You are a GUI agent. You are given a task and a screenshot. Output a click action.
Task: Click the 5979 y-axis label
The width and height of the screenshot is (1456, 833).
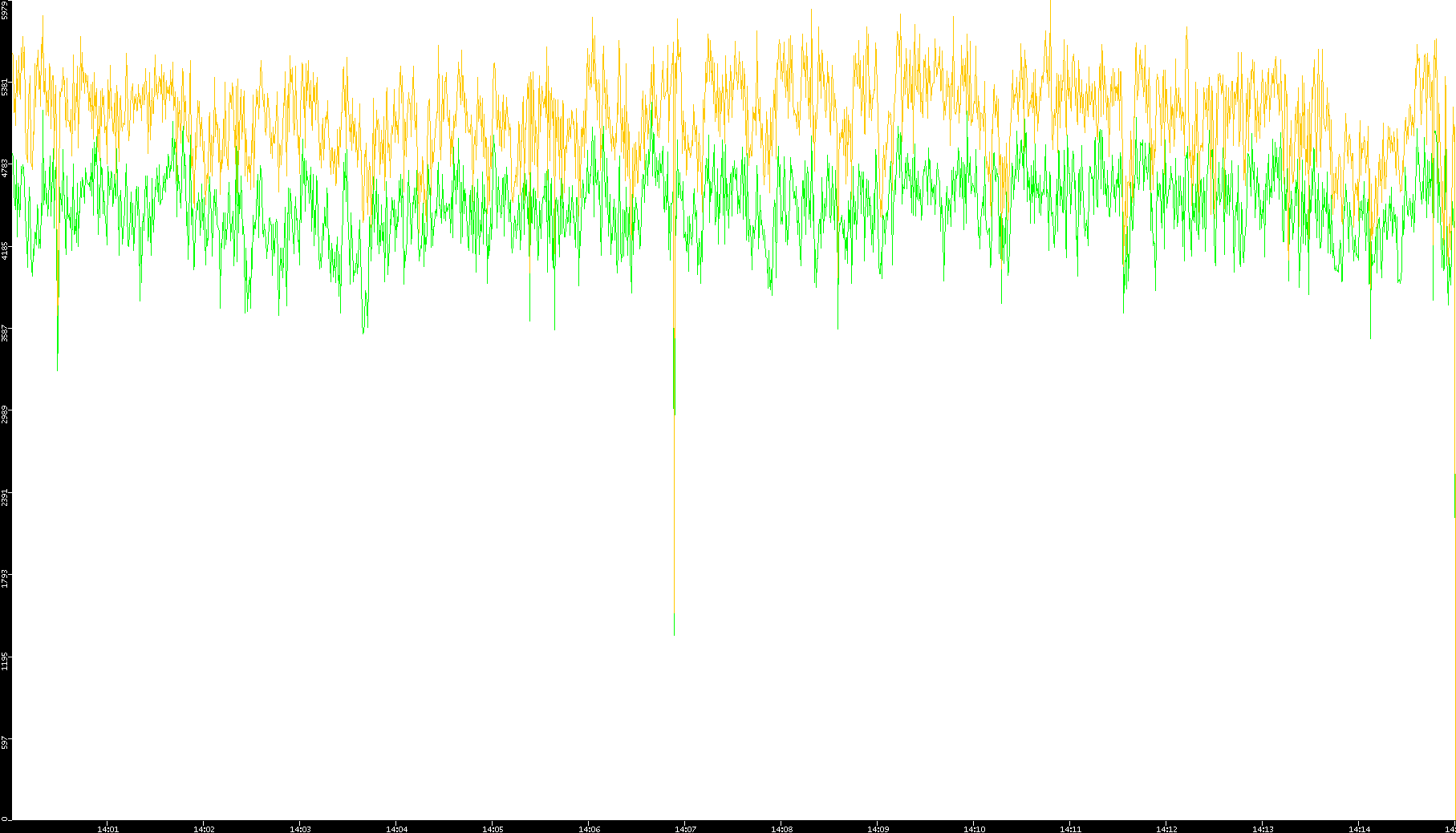click(x=6, y=10)
